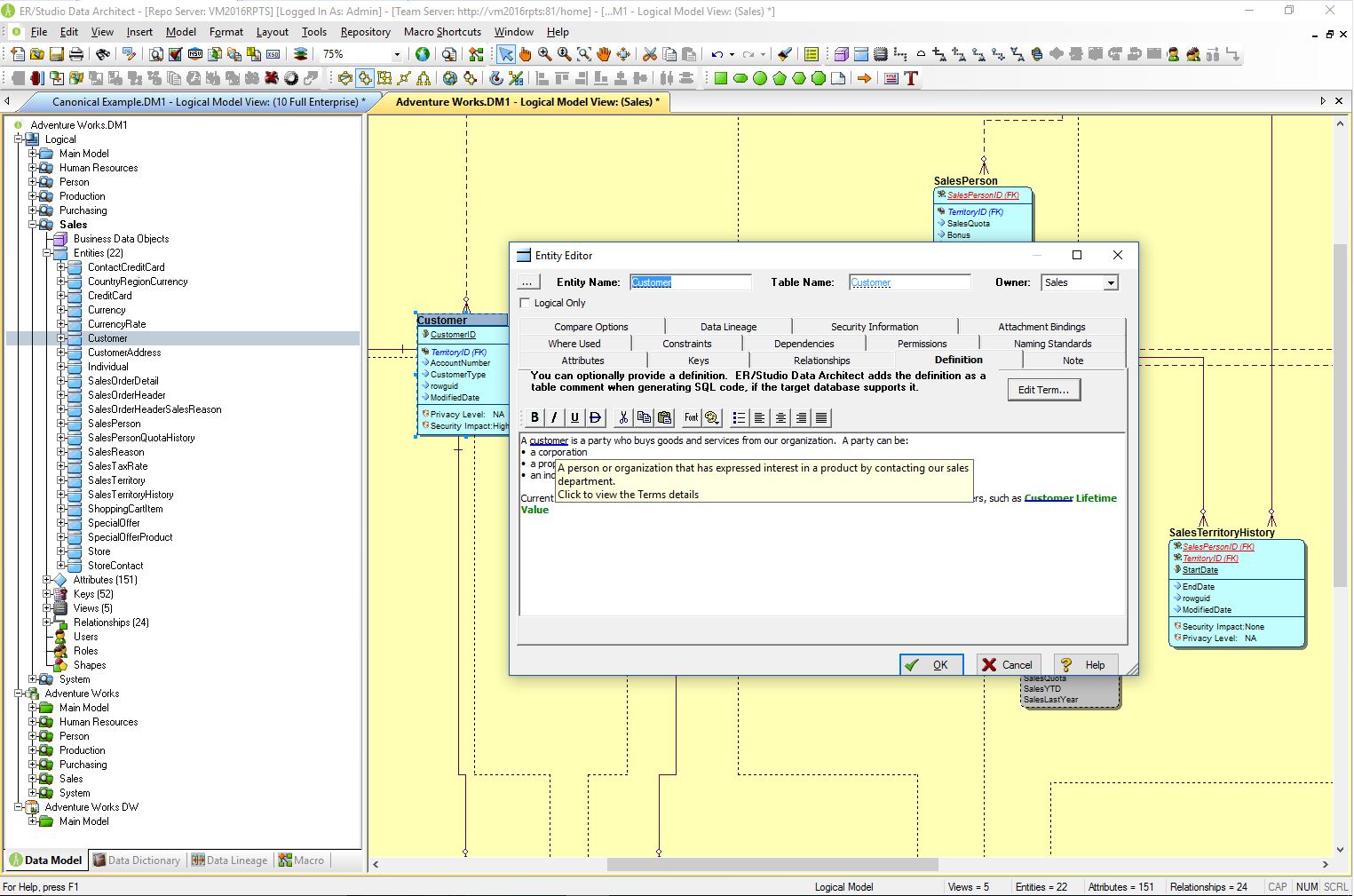Open the Layout menu
This screenshot has height=896, width=1354.
click(272, 32)
